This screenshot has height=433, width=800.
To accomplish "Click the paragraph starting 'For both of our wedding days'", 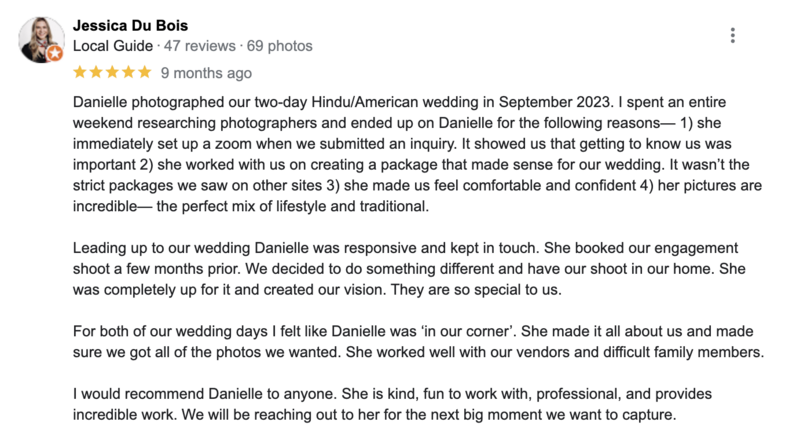I will (x=418, y=342).
